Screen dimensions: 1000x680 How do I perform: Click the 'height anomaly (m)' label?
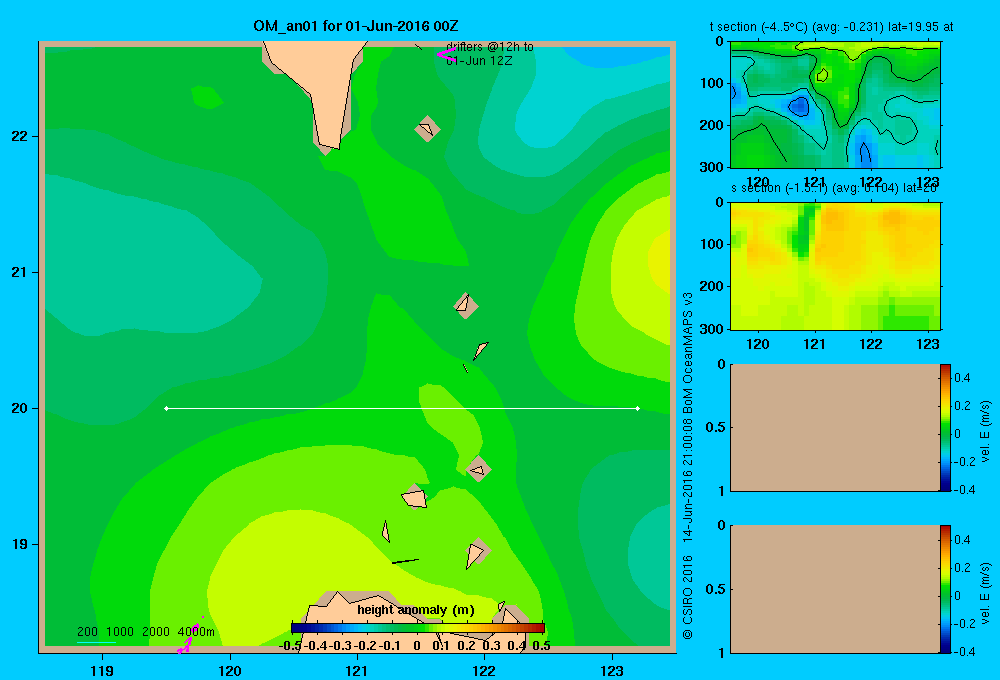(416, 610)
